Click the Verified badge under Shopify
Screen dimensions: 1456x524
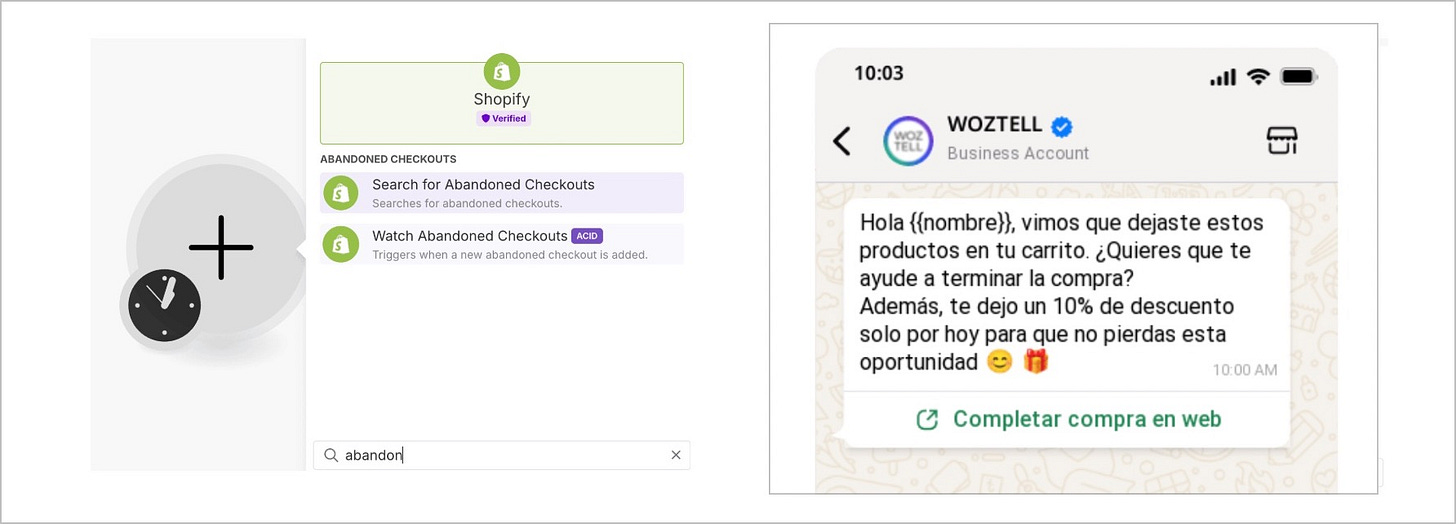503,118
